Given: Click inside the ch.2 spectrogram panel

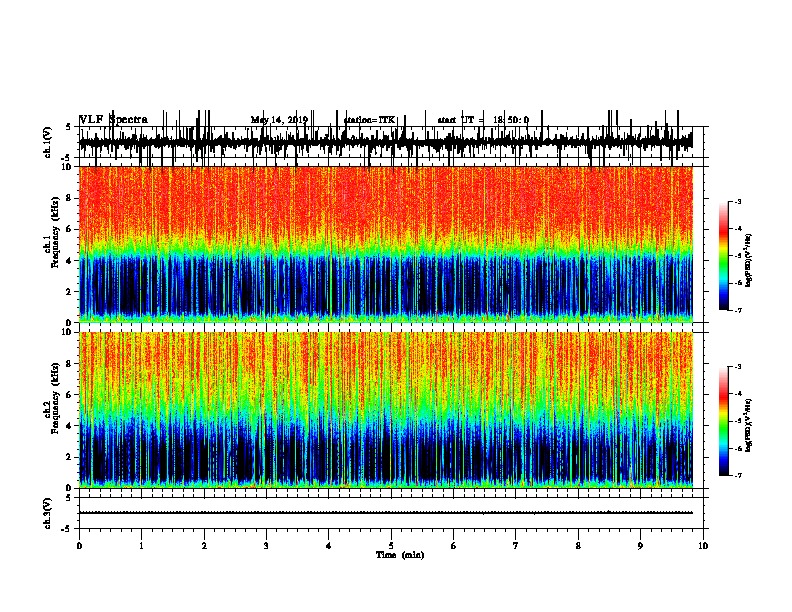Looking at the screenshot, I should [386, 410].
